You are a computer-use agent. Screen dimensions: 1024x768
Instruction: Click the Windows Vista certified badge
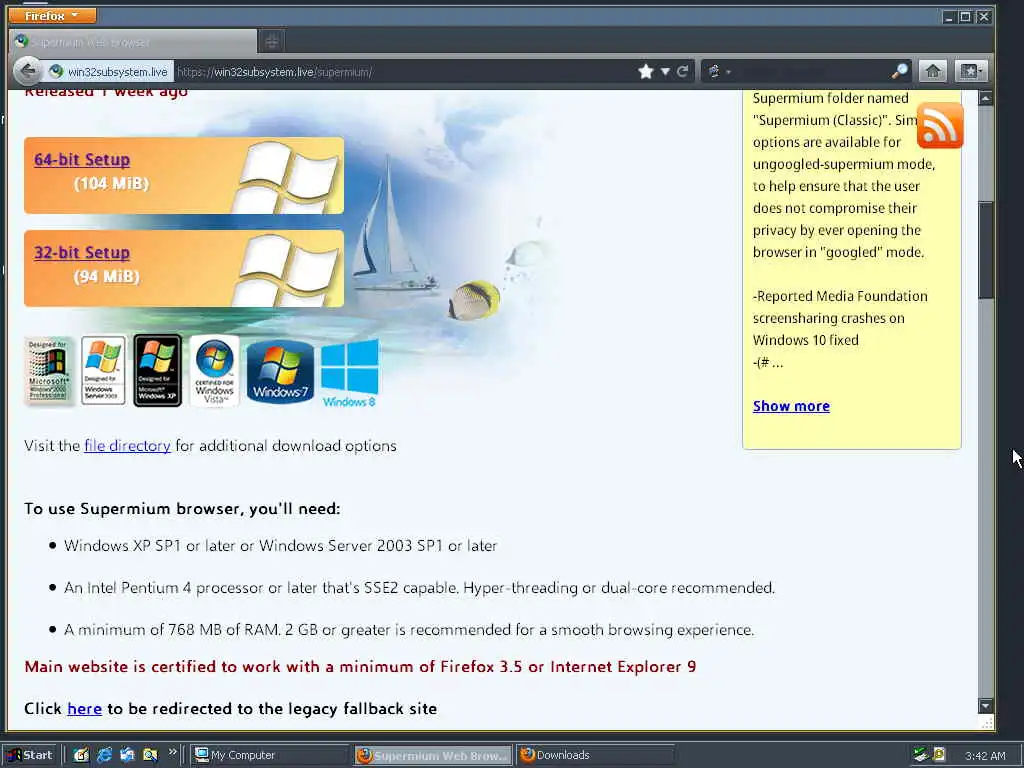tap(214, 371)
